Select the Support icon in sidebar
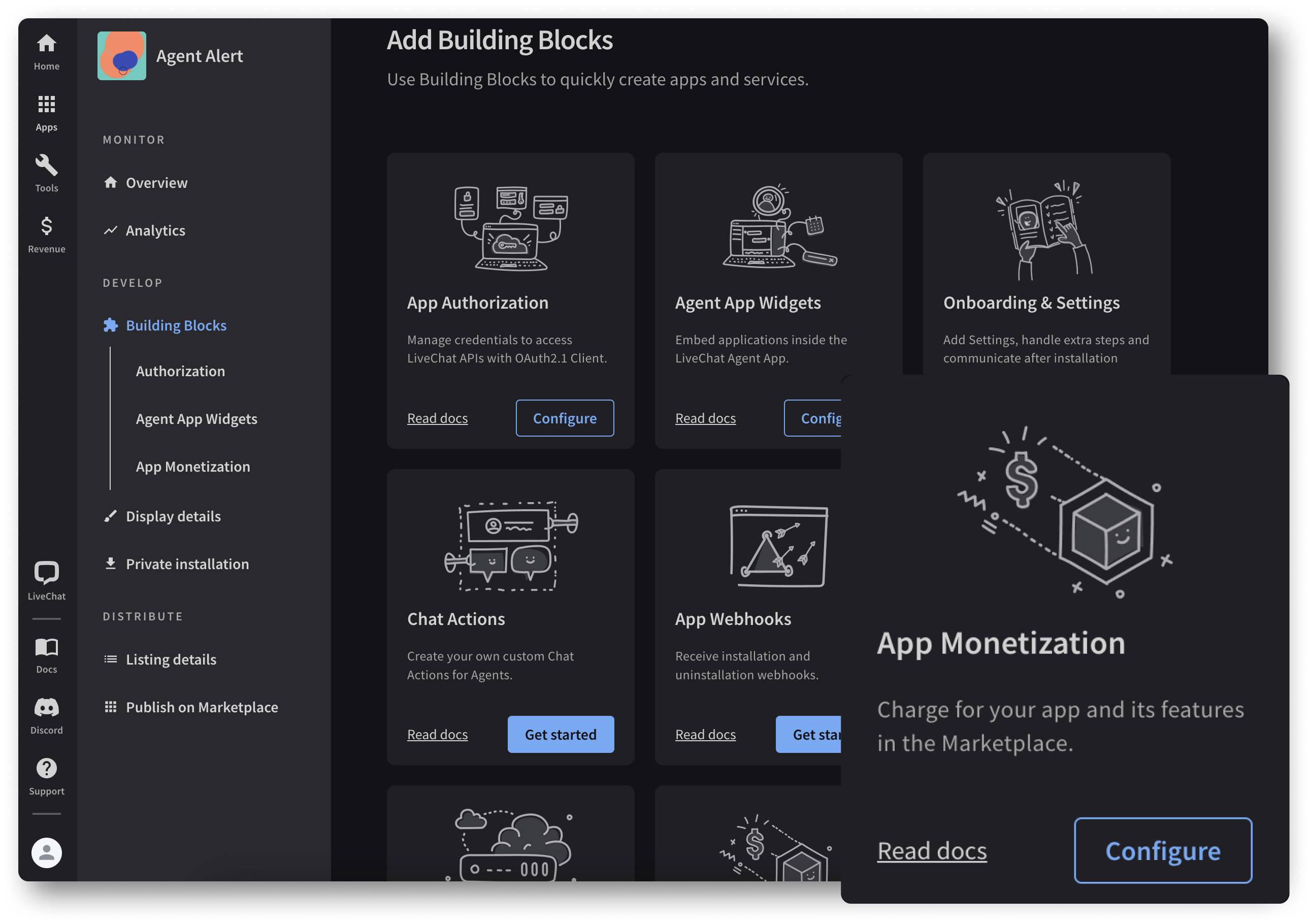Image resolution: width=1311 pixels, height=924 pixels. click(x=45, y=768)
